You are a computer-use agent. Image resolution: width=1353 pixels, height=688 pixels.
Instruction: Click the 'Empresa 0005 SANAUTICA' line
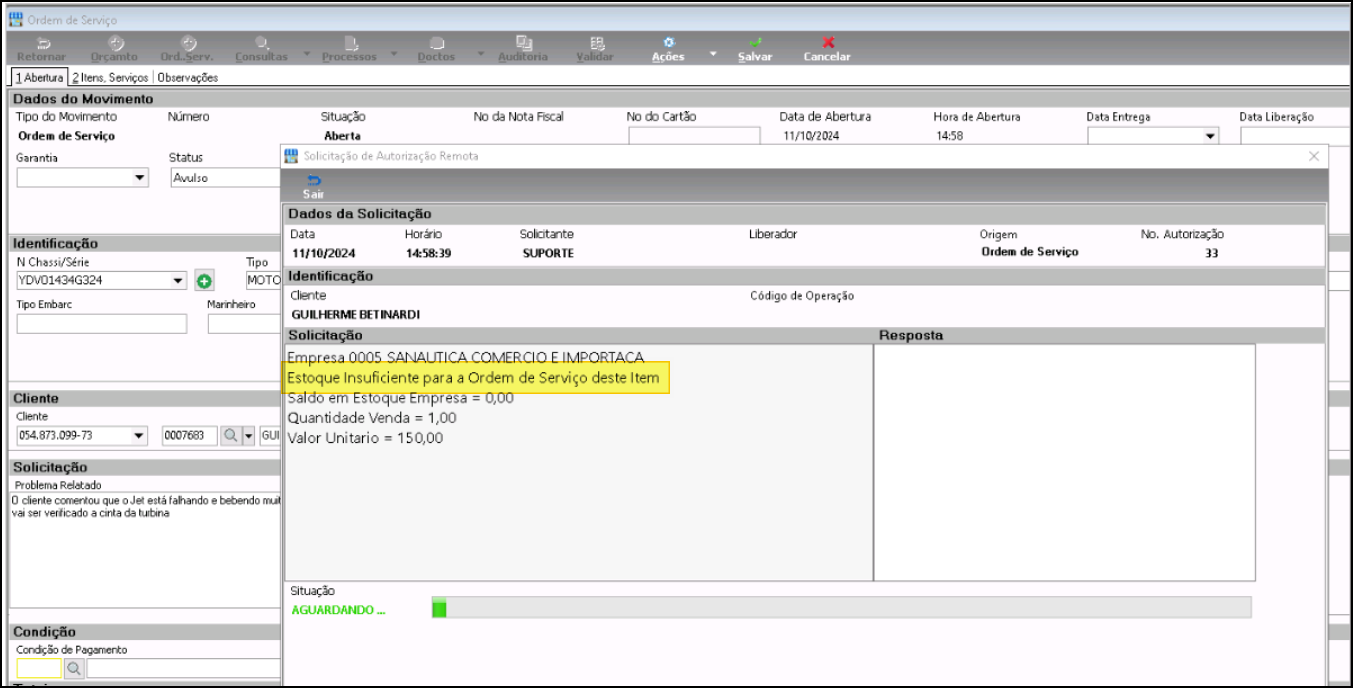point(465,358)
